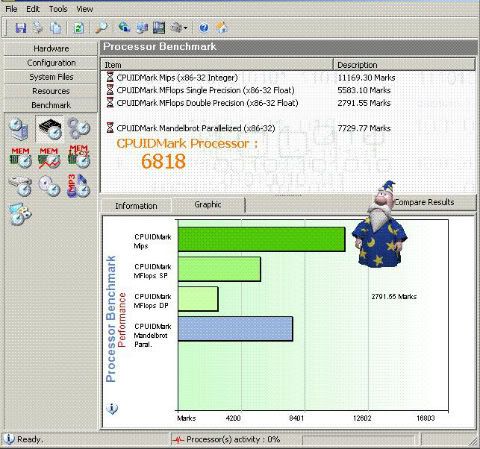Click the wizard character assistant
The height and width of the screenshot is (449, 480).
(379, 225)
